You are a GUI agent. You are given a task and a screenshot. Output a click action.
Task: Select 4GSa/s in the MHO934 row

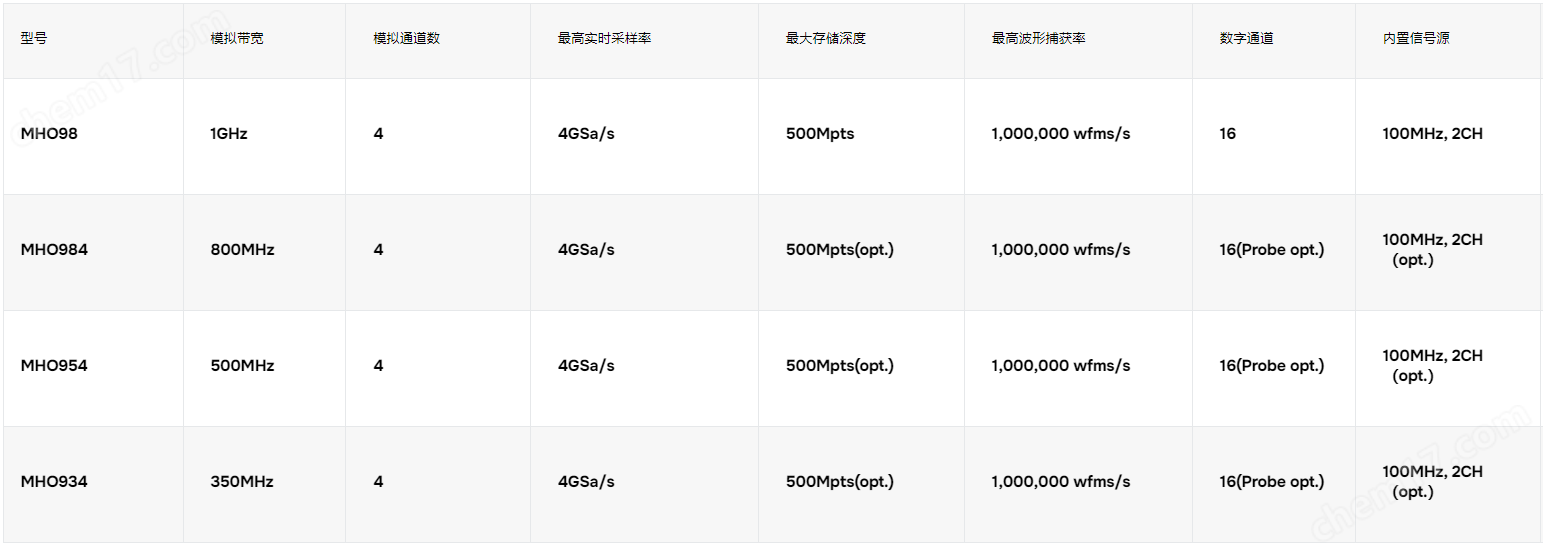(x=586, y=482)
